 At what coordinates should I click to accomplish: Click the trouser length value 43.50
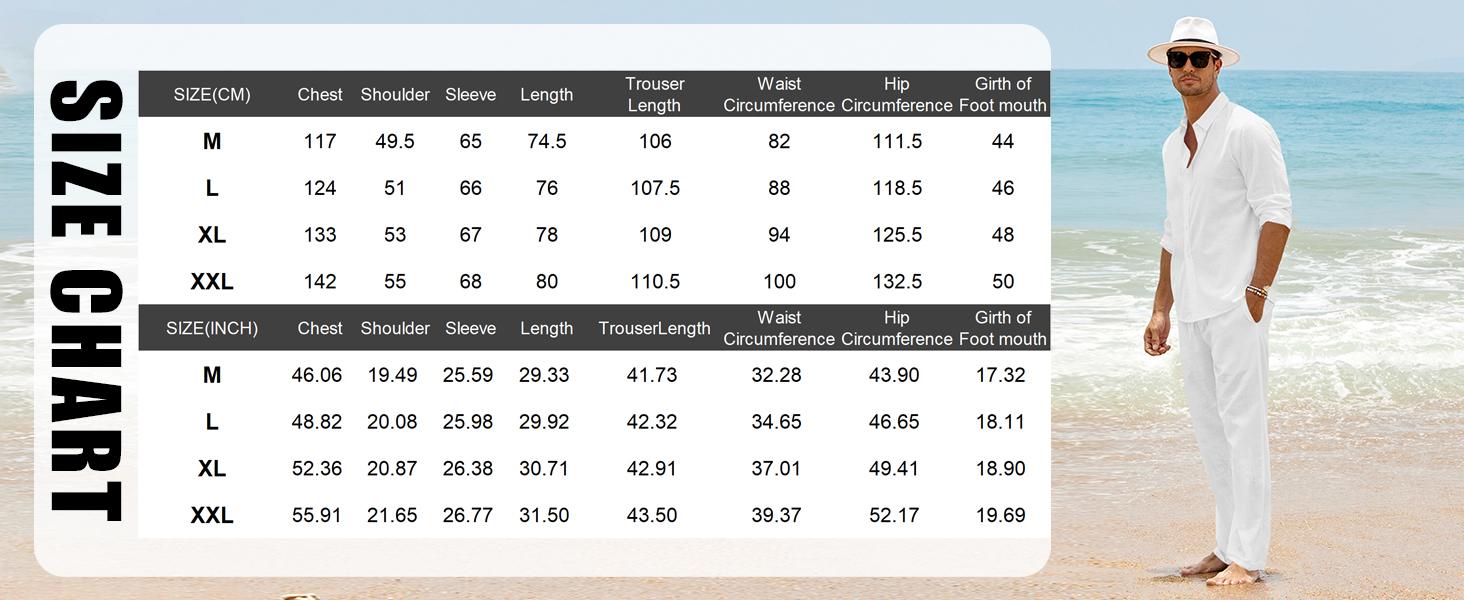tap(652, 515)
